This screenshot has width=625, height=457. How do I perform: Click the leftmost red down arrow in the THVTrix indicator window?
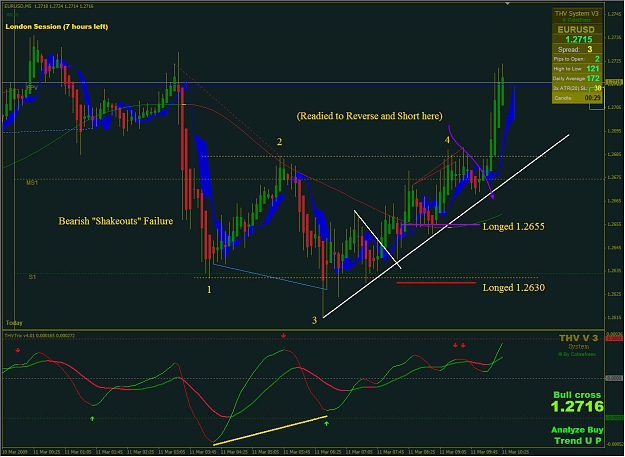18,350
